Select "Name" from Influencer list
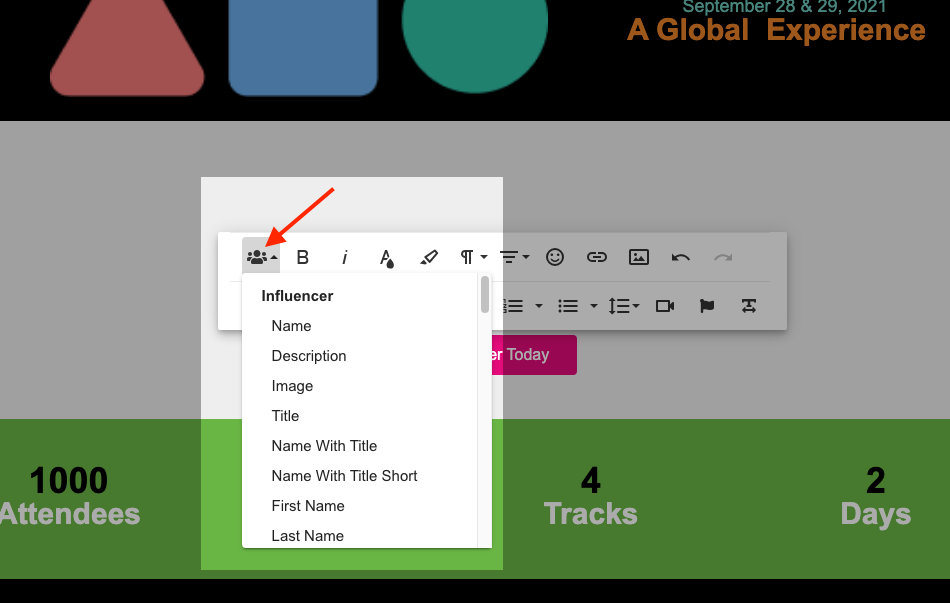Viewport: 950px width, 603px height. [x=291, y=326]
